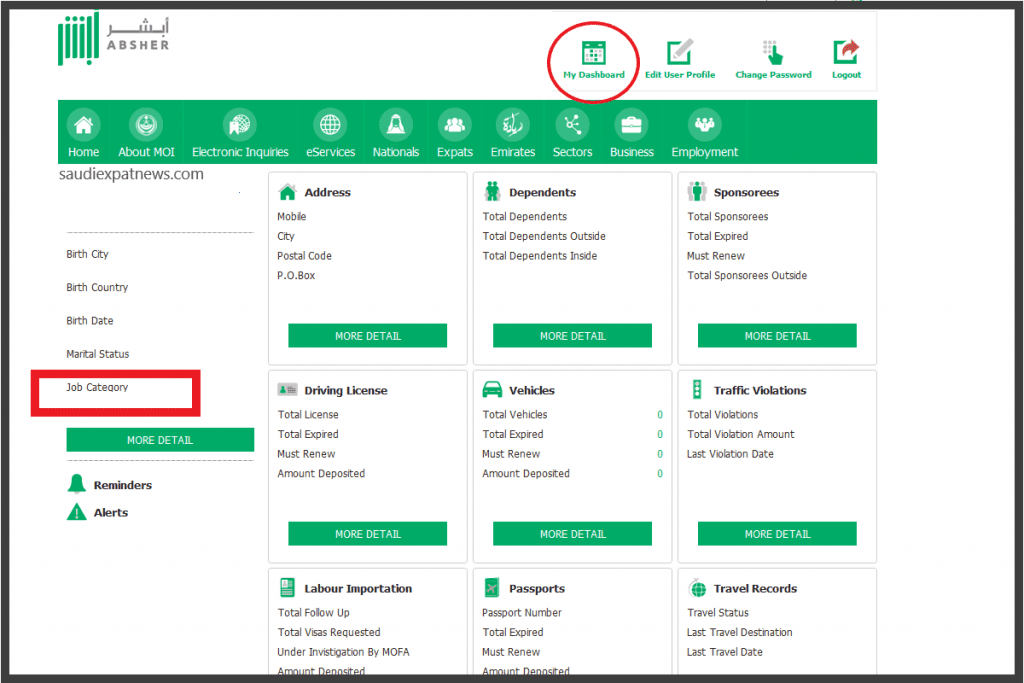Click the Alerts warning triangle icon

pos(76,512)
